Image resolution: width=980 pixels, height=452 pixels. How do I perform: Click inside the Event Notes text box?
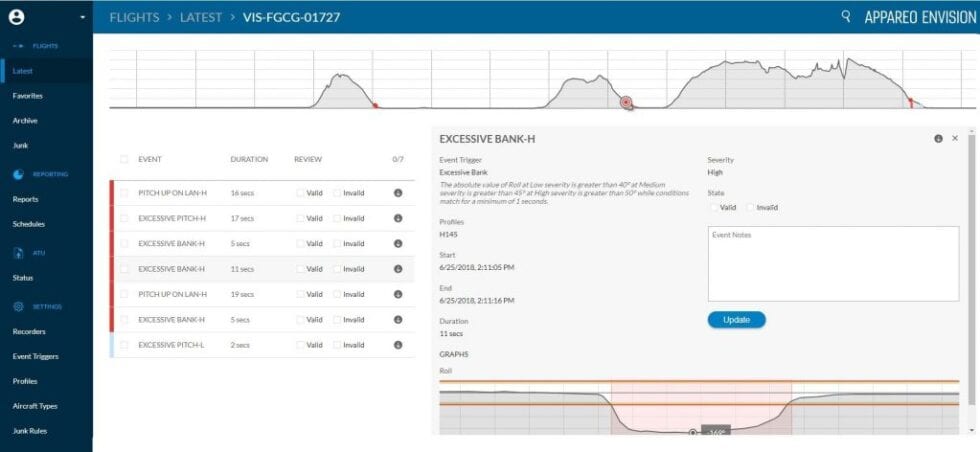[x=832, y=263]
